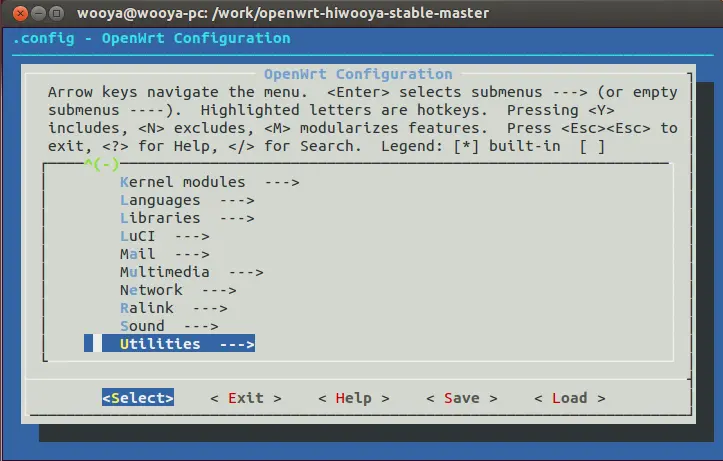Image resolution: width=723 pixels, height=461 pixels.
Task: Click the < Load > button
Action: (x=569, y=398)
